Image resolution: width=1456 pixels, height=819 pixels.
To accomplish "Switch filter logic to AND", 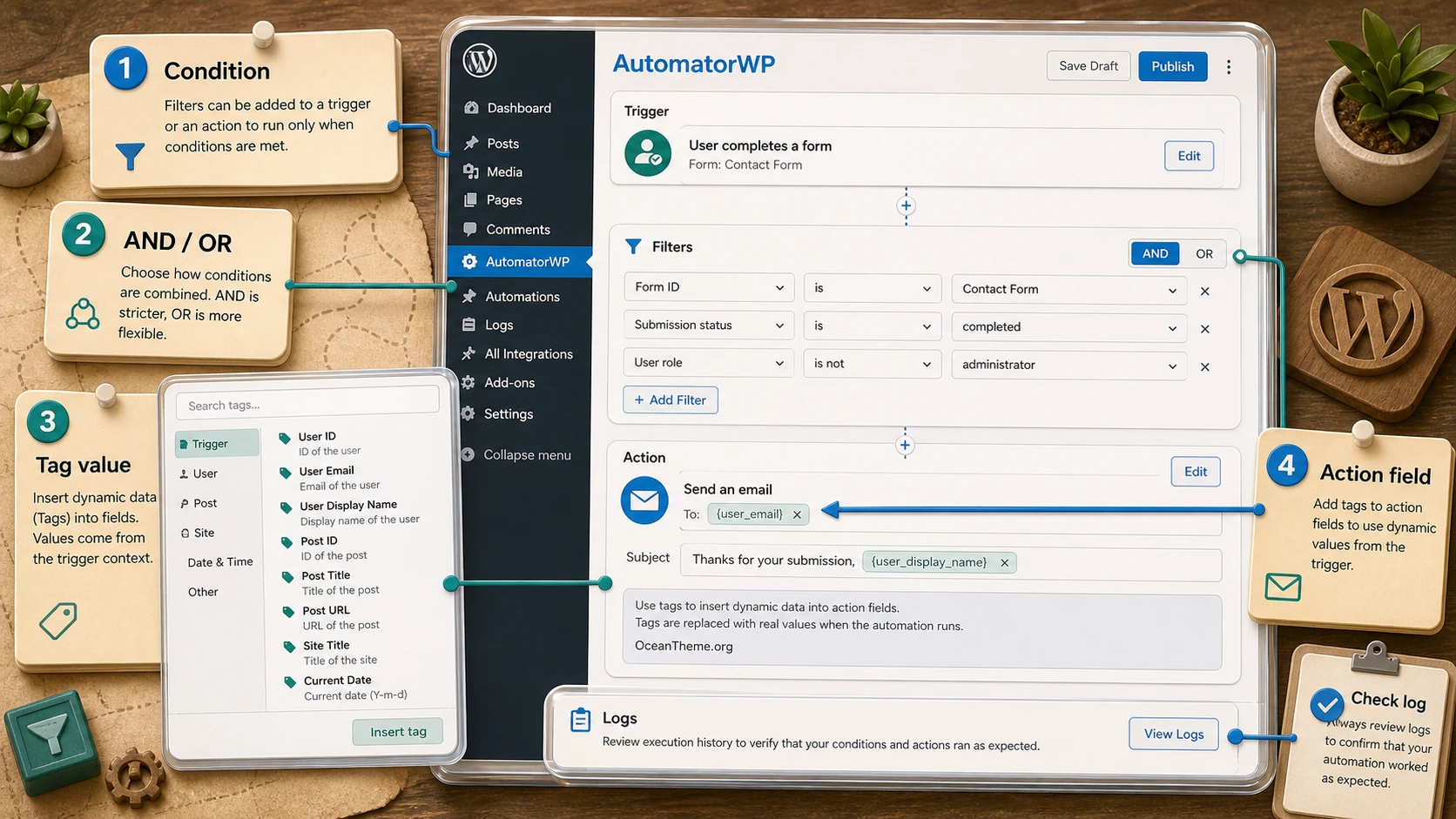I will (1155, 253).
